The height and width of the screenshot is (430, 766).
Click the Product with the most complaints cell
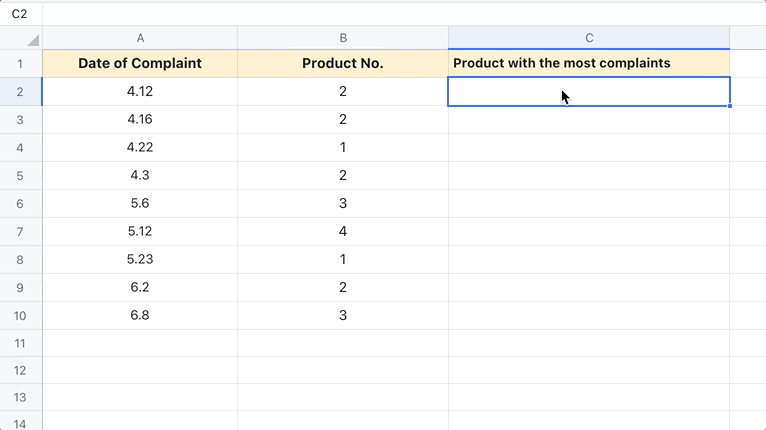[x=589, y=63]
